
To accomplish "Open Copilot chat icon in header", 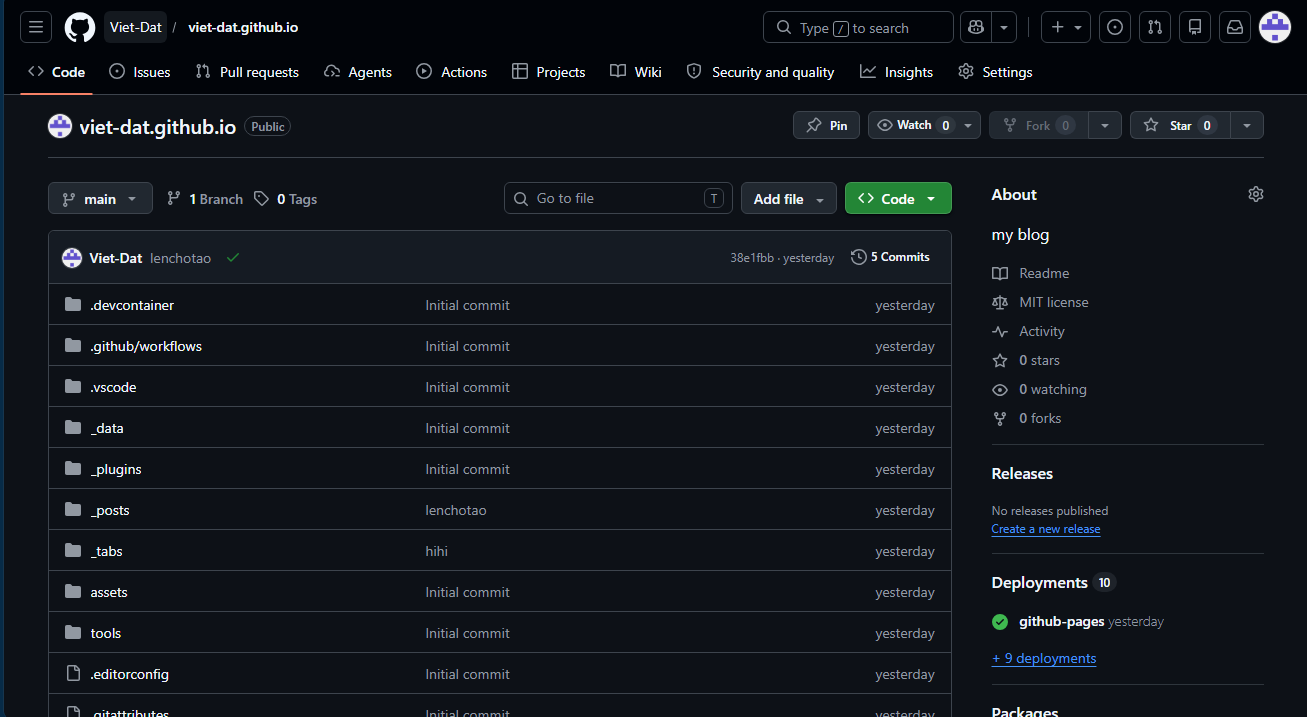I will 976,28.
